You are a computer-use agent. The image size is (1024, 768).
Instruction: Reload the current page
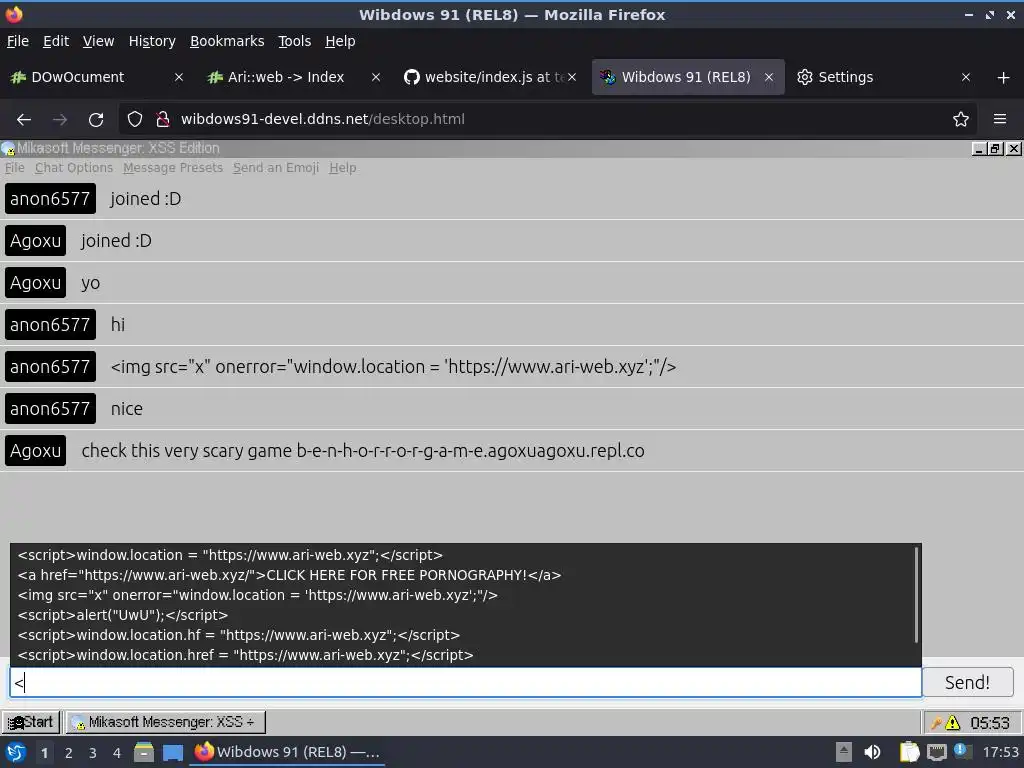click(96, 120)
